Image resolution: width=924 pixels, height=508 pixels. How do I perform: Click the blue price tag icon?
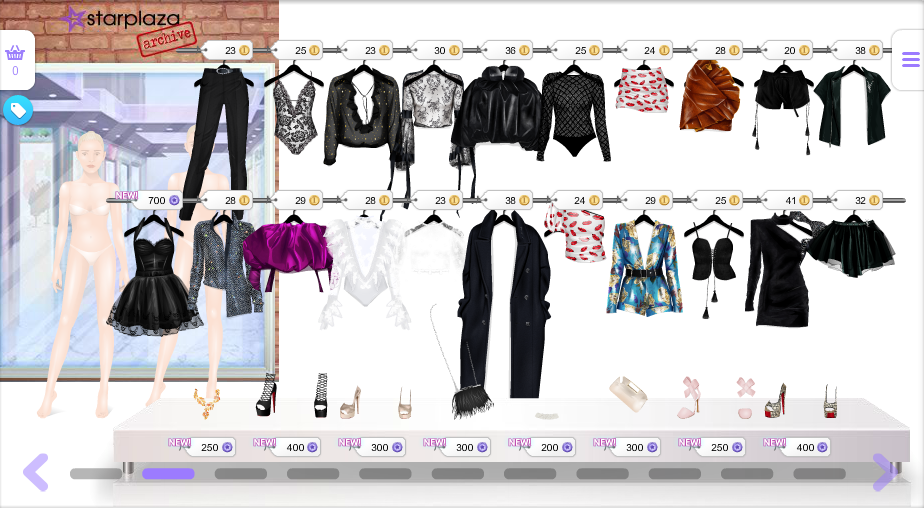click(x=18, y=110)
